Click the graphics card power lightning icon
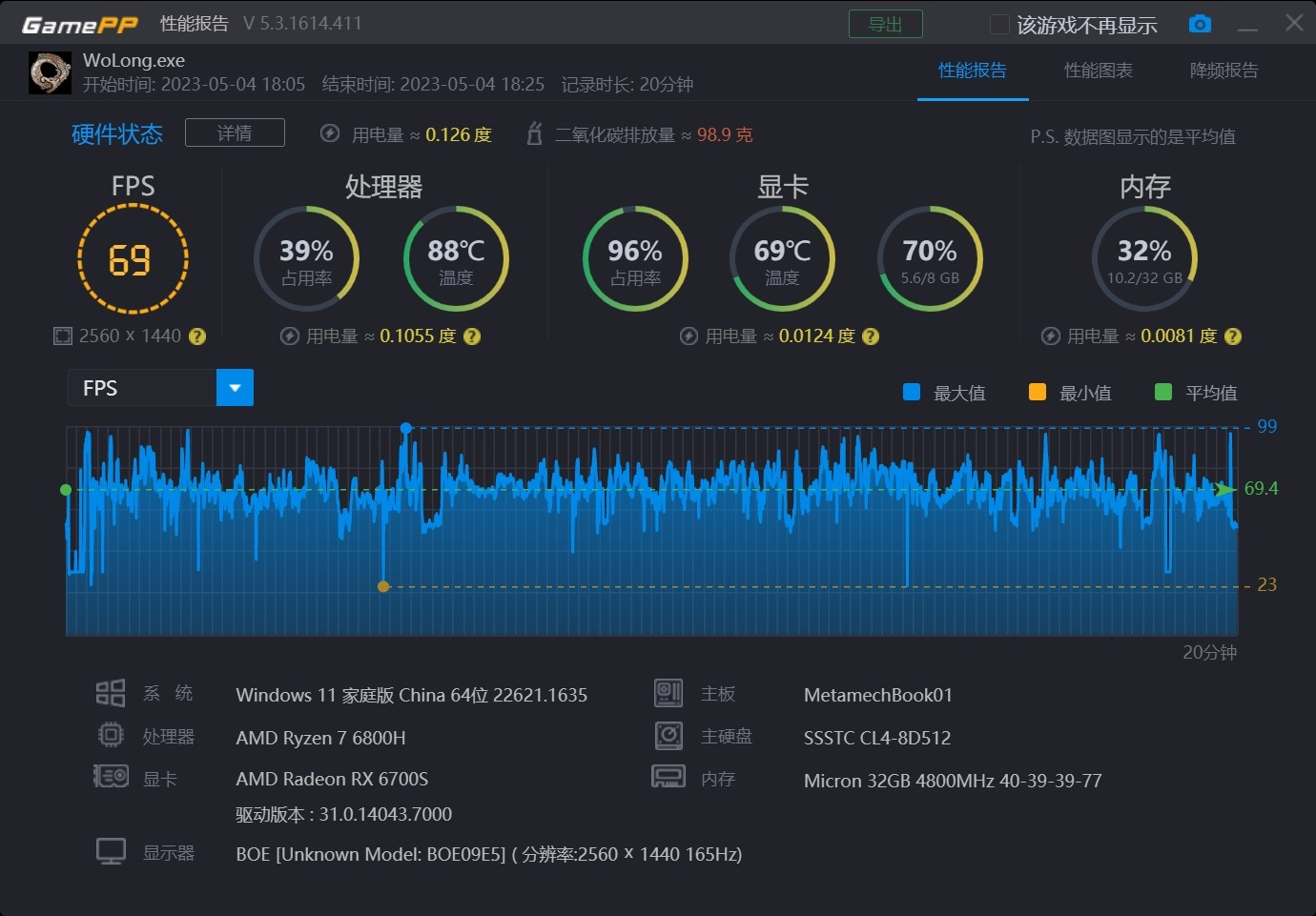1316x916 pixels. [x=689, y=336]
